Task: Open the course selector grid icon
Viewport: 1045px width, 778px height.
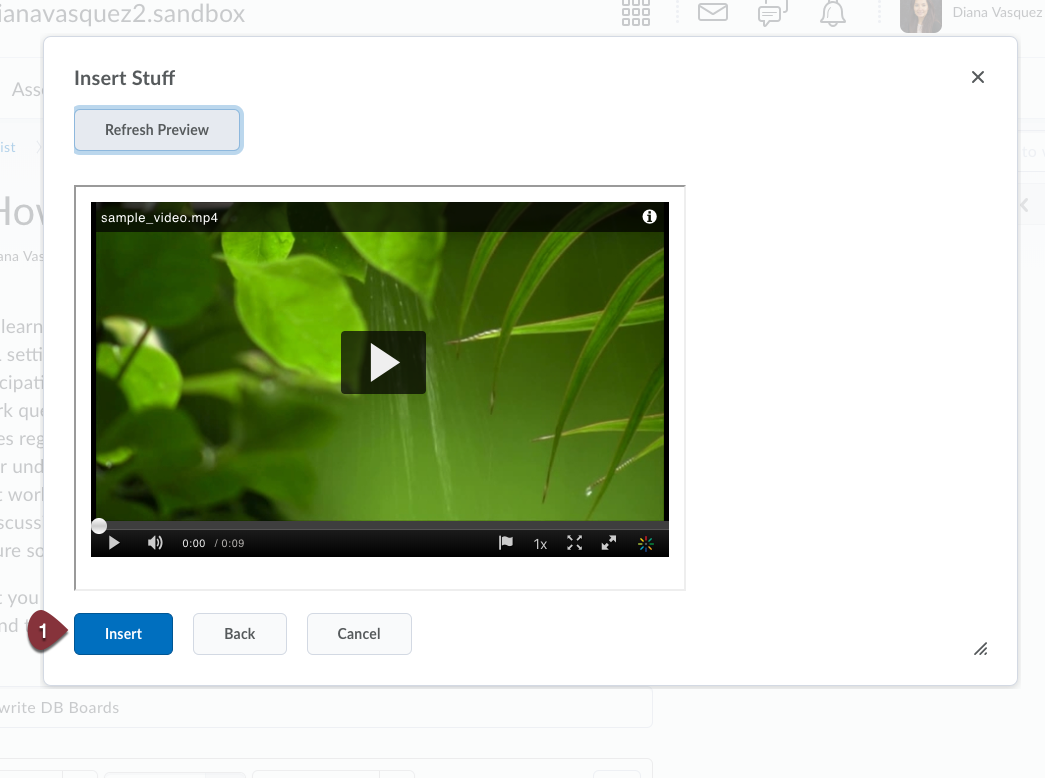Action: (x=636, y=13)
